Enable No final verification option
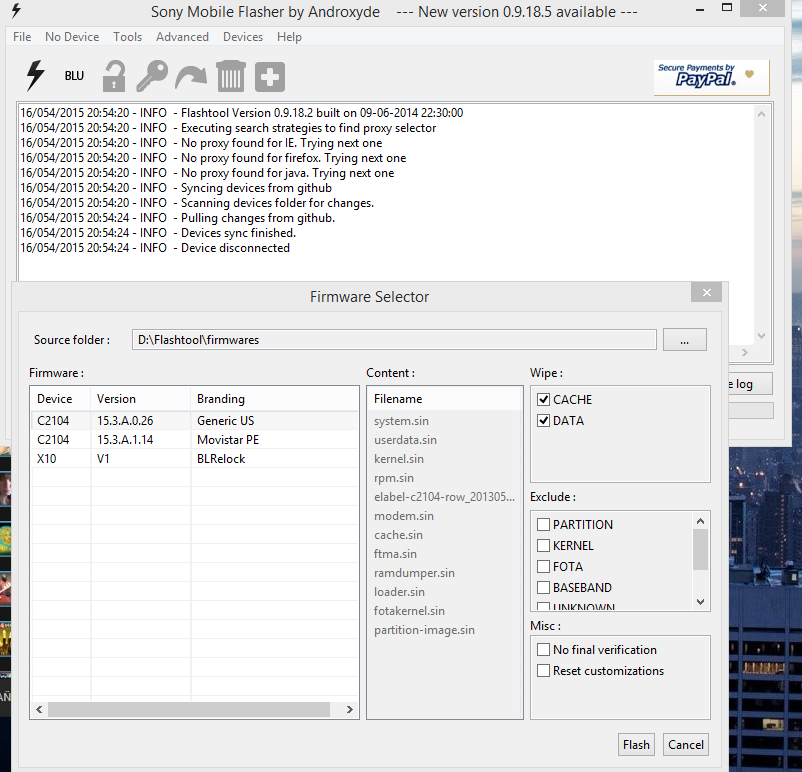The width and height of the screenshot is (802, 772). tap(543, 650)
